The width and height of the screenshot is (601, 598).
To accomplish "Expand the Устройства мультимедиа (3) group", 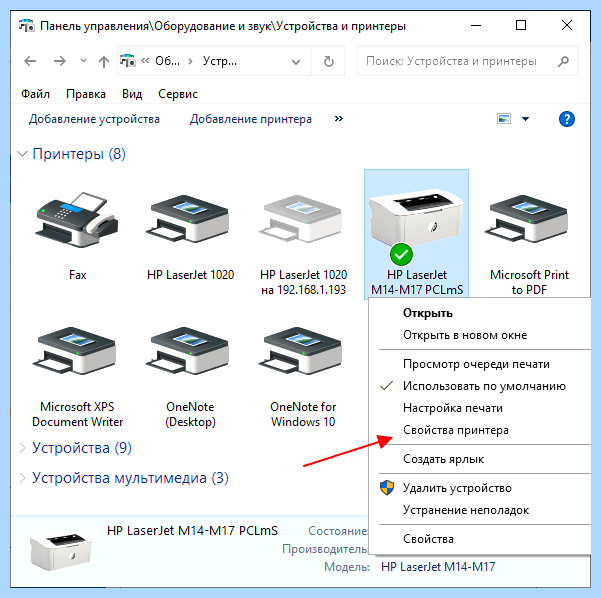I will 22,478.
